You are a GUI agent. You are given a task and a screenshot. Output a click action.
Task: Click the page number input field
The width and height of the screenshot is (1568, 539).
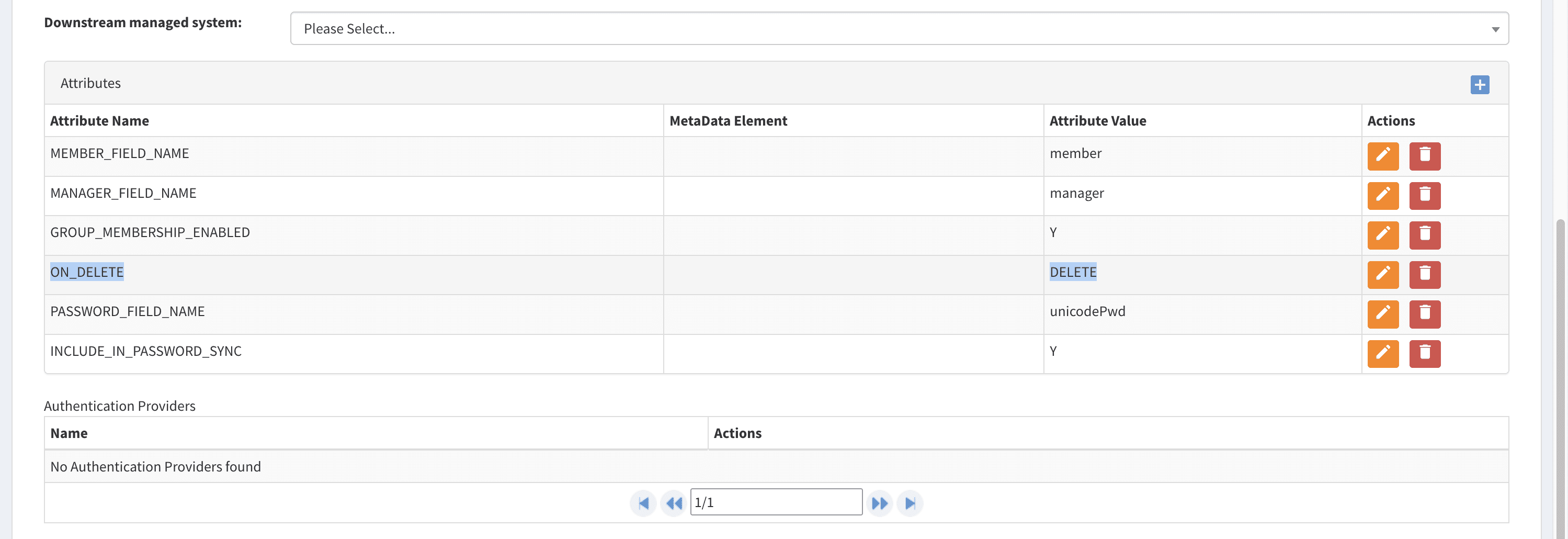point(776,502)
